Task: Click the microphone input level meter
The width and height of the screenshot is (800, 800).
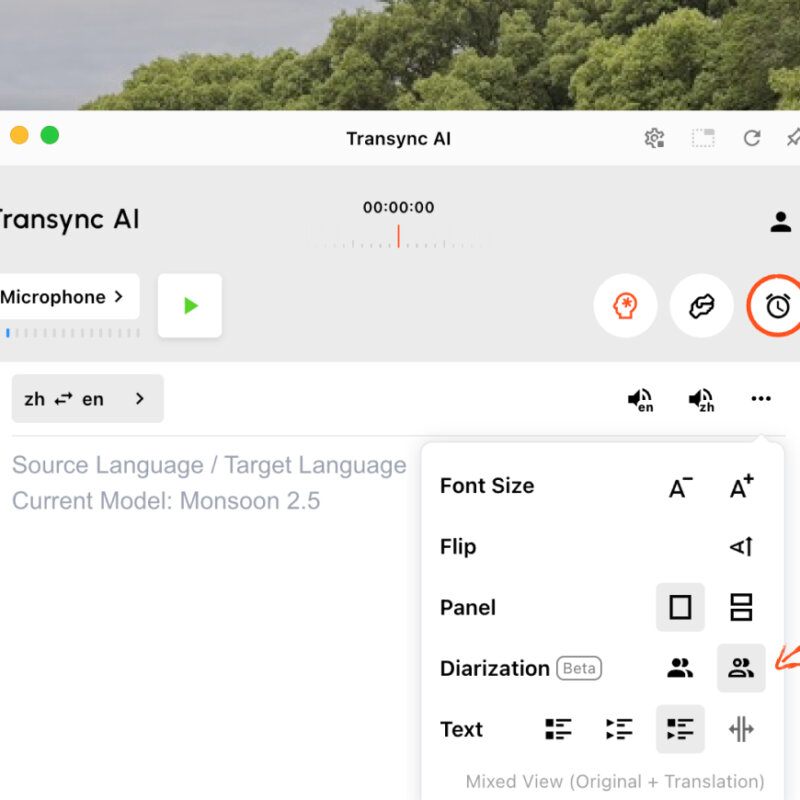Action: point(72,333)
